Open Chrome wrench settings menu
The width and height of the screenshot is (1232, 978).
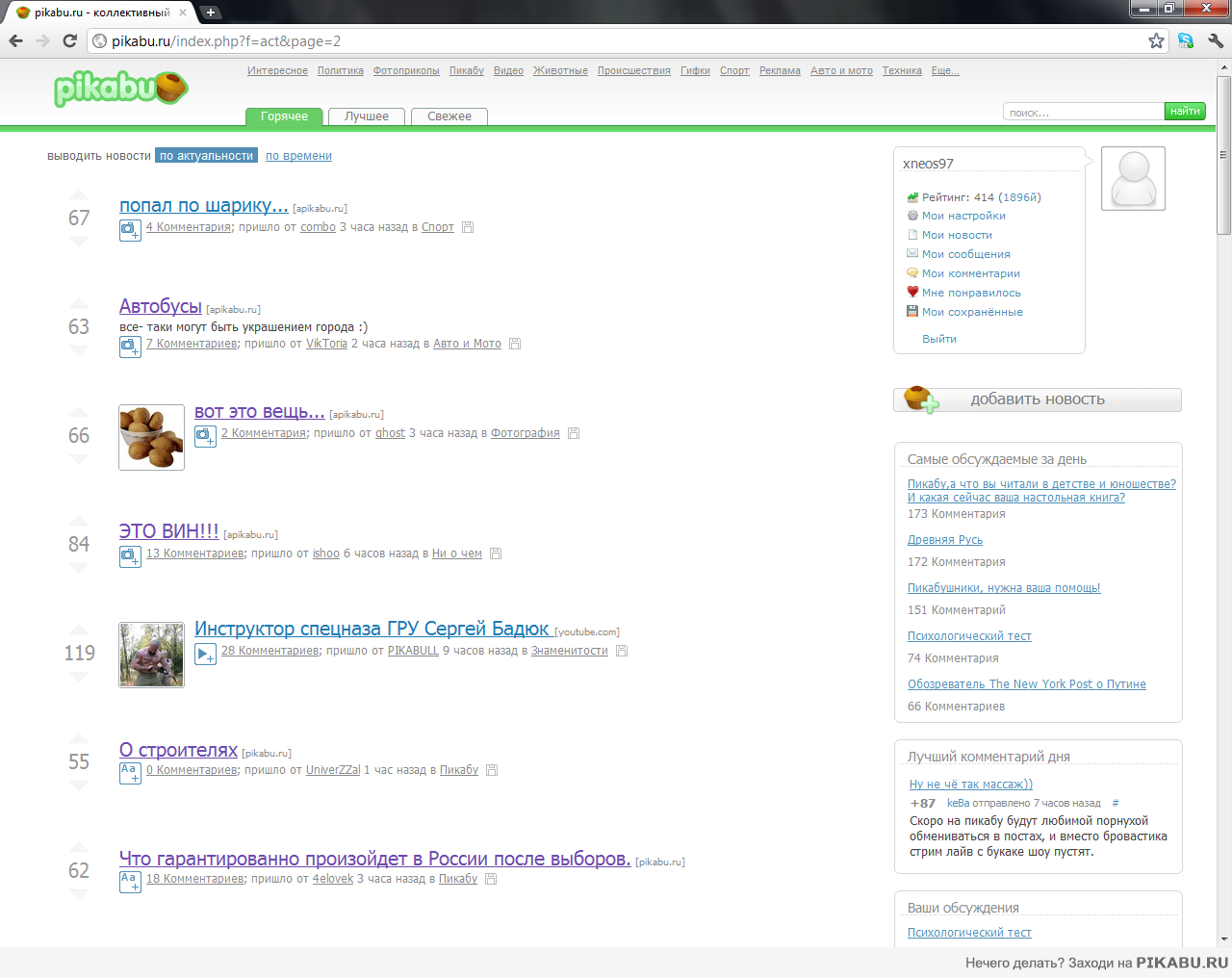click(1215, 40)
